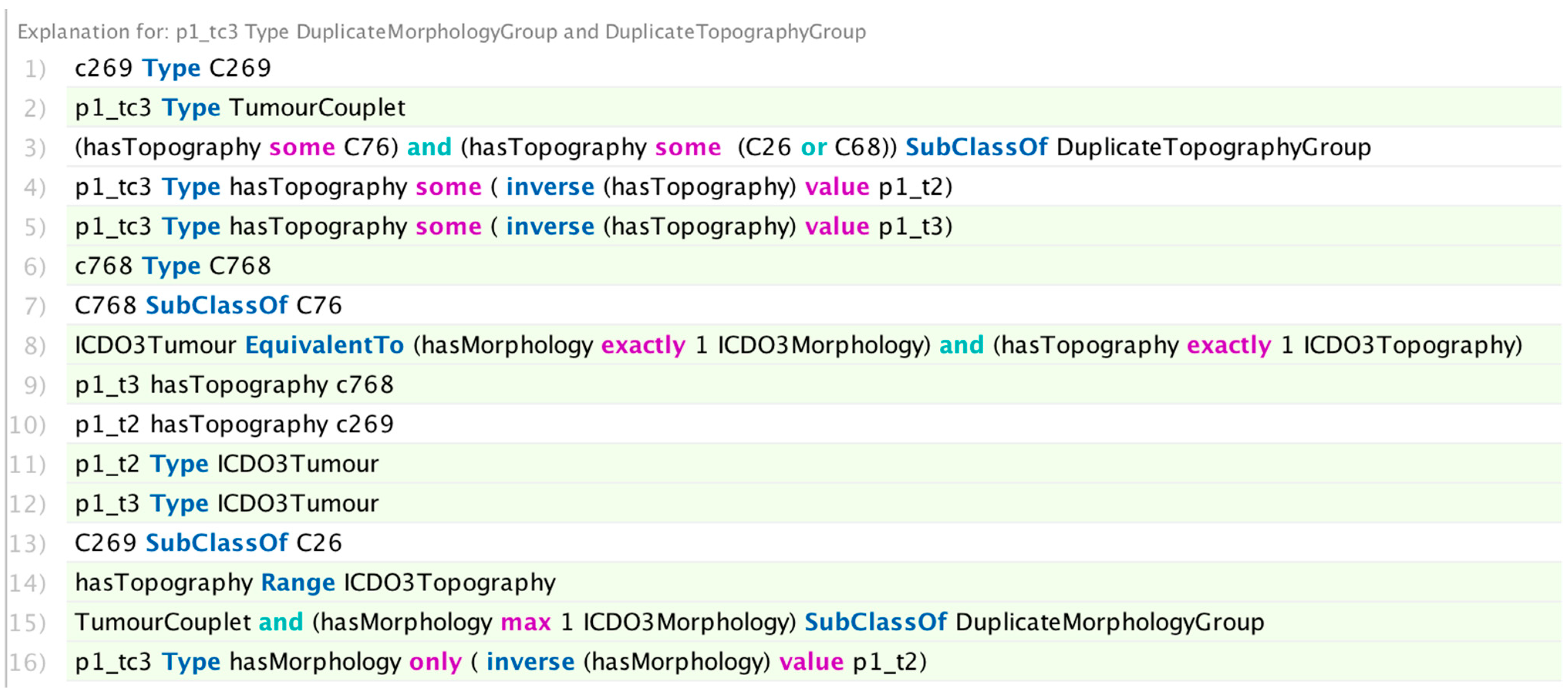Select 'p1_t2 hasTopography c269' row

click(813, 424)
